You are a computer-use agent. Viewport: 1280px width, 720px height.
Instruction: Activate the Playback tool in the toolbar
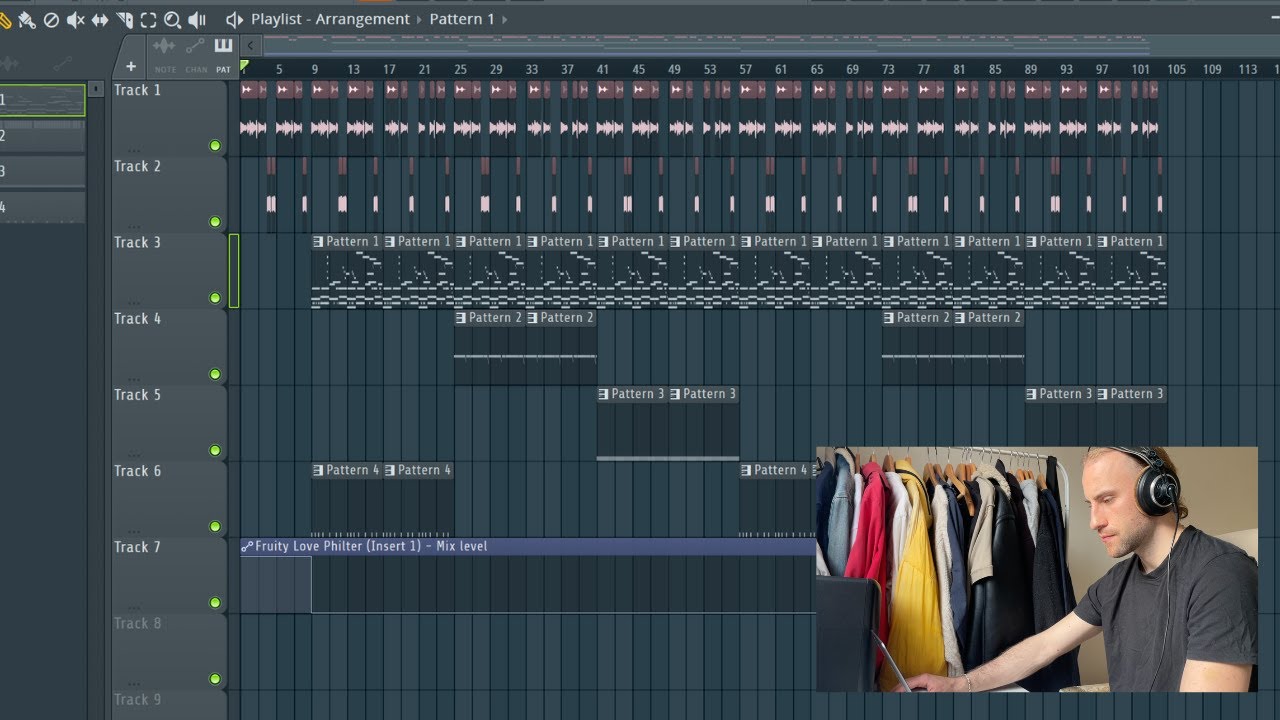point(197,20)
